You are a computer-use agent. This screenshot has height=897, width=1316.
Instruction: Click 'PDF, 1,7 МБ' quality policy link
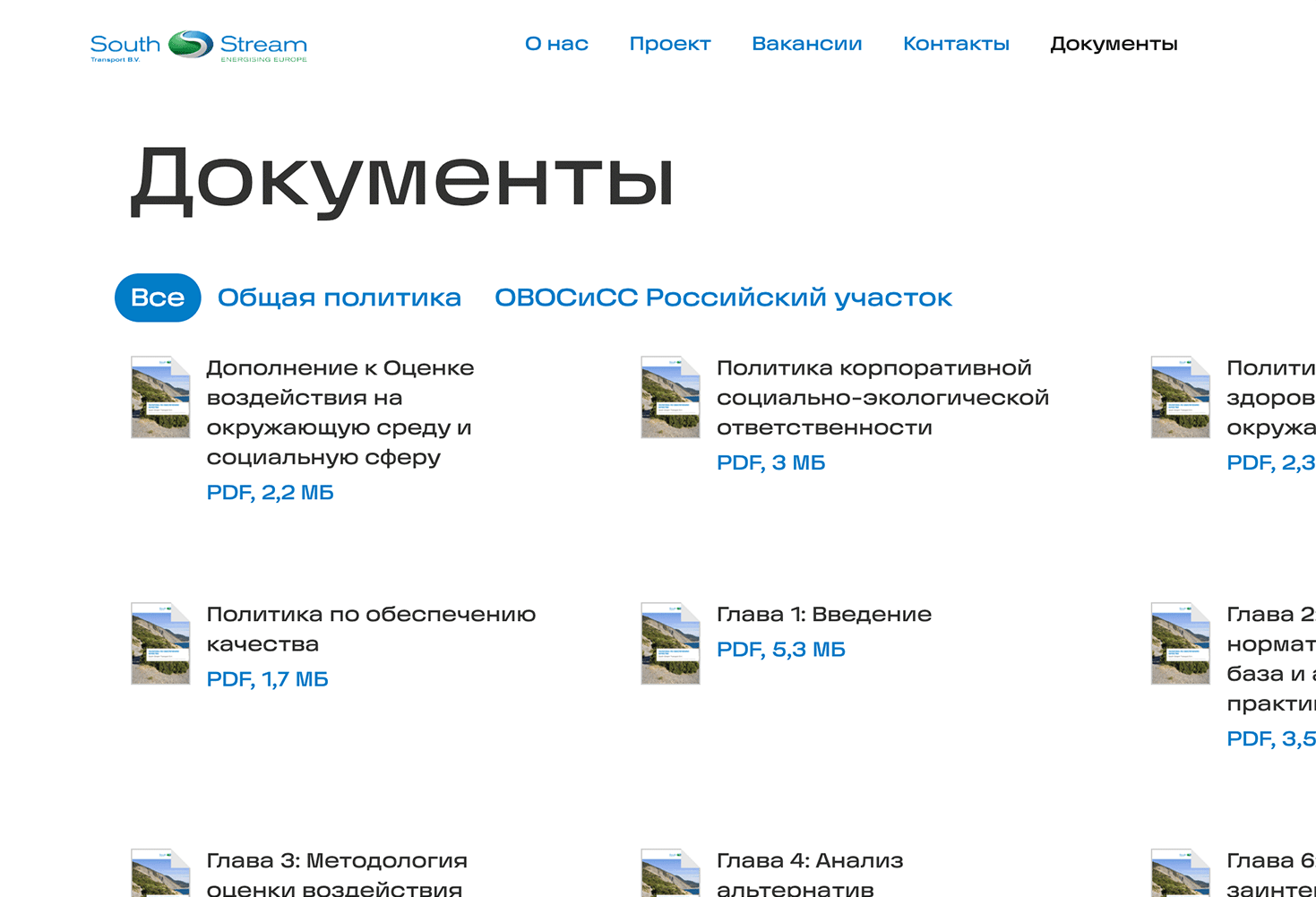click(x=267, y=679)
